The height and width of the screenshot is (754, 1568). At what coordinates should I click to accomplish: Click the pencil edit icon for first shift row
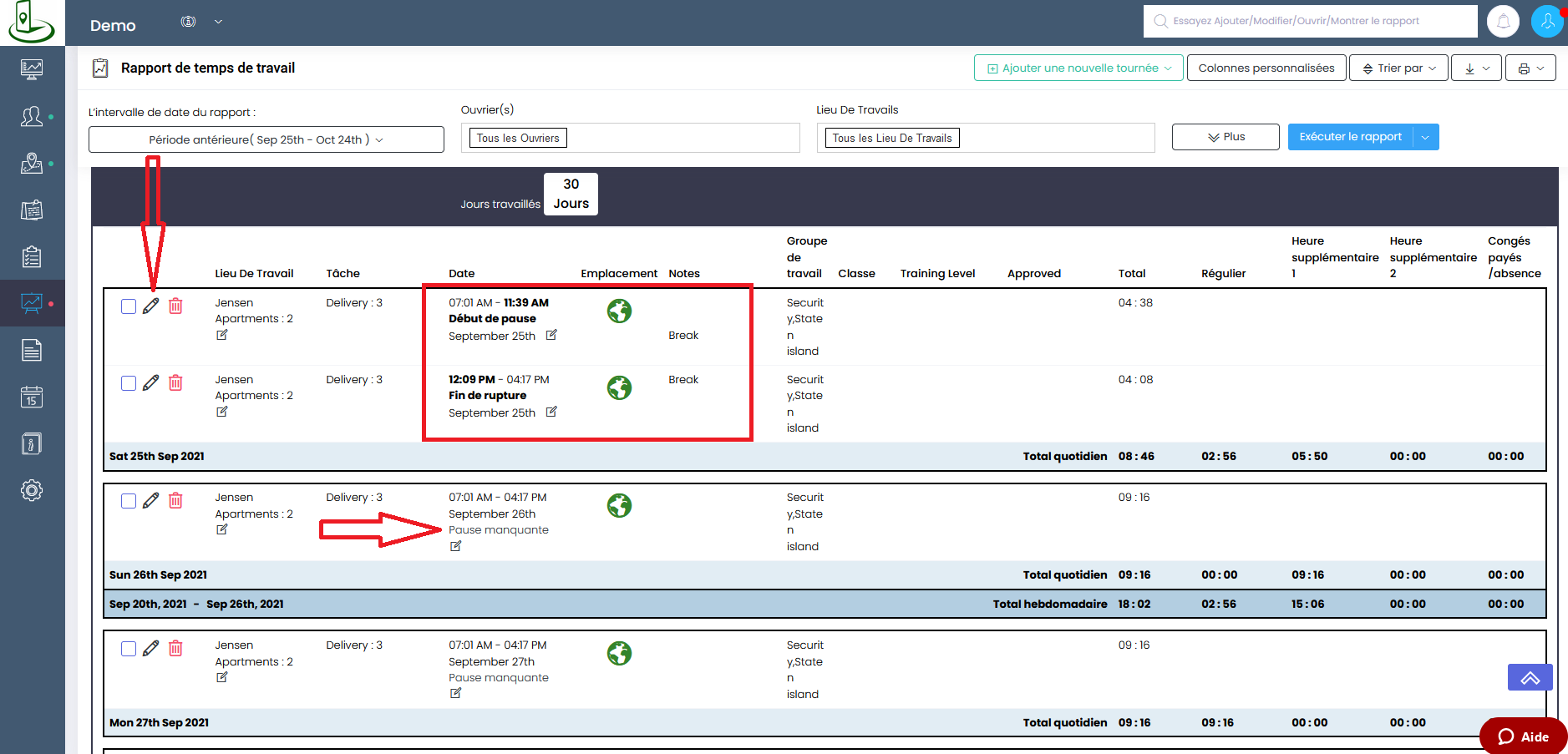[150, 306]
